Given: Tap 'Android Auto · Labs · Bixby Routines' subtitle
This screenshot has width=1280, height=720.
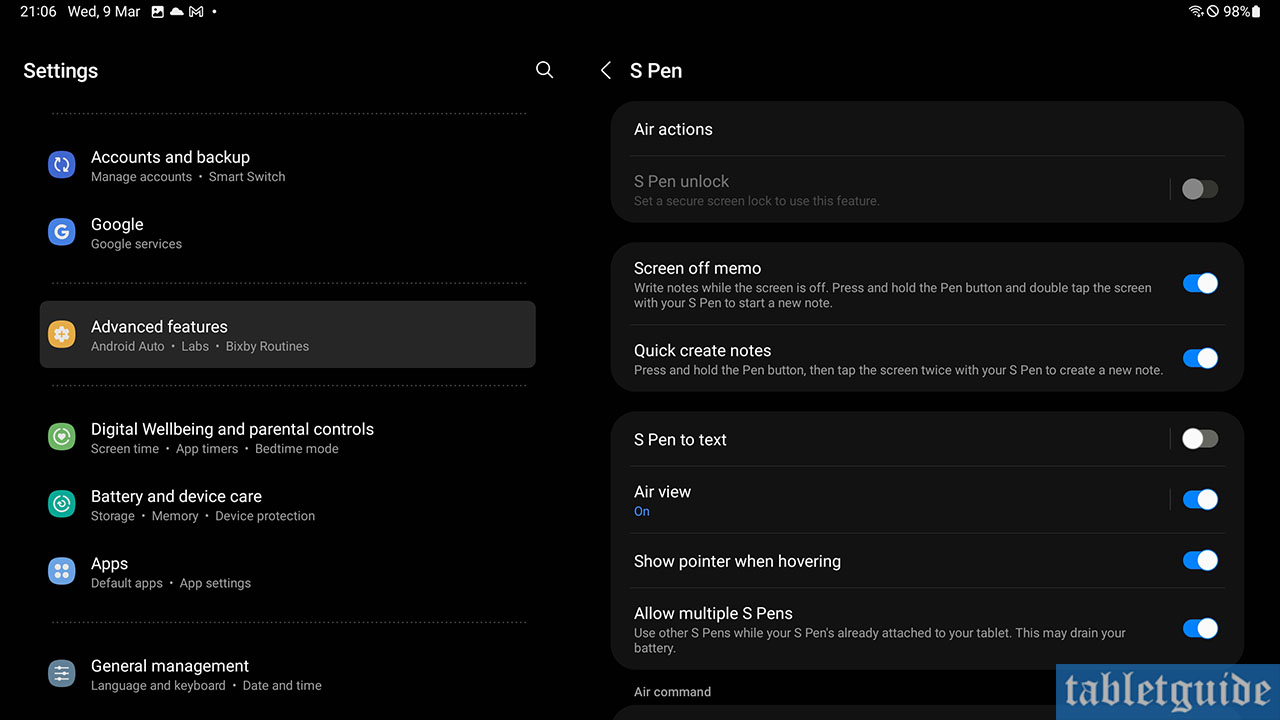Looking at the screenshot, I should (200, 346).
